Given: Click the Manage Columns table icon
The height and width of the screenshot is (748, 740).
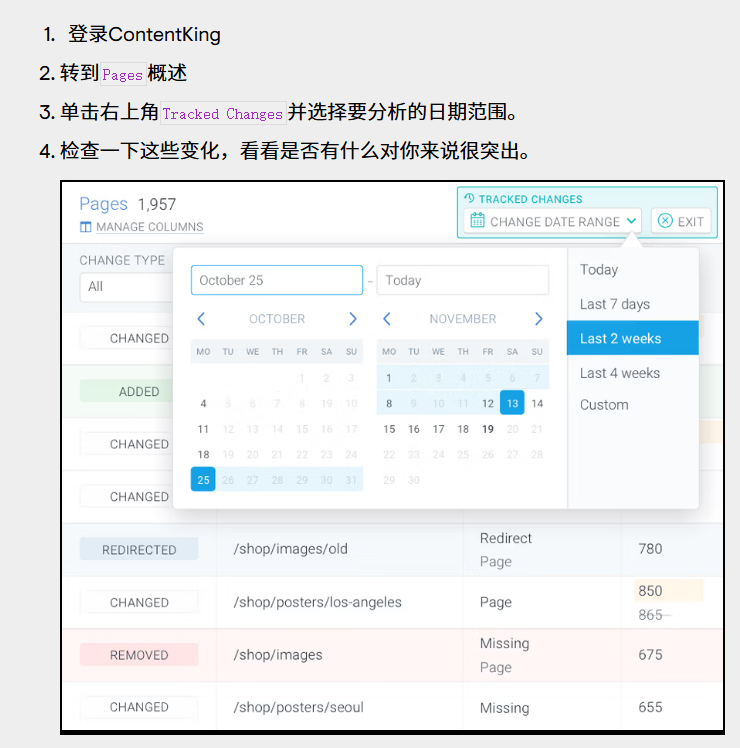Looking at the screenshot, I should 86,227.
